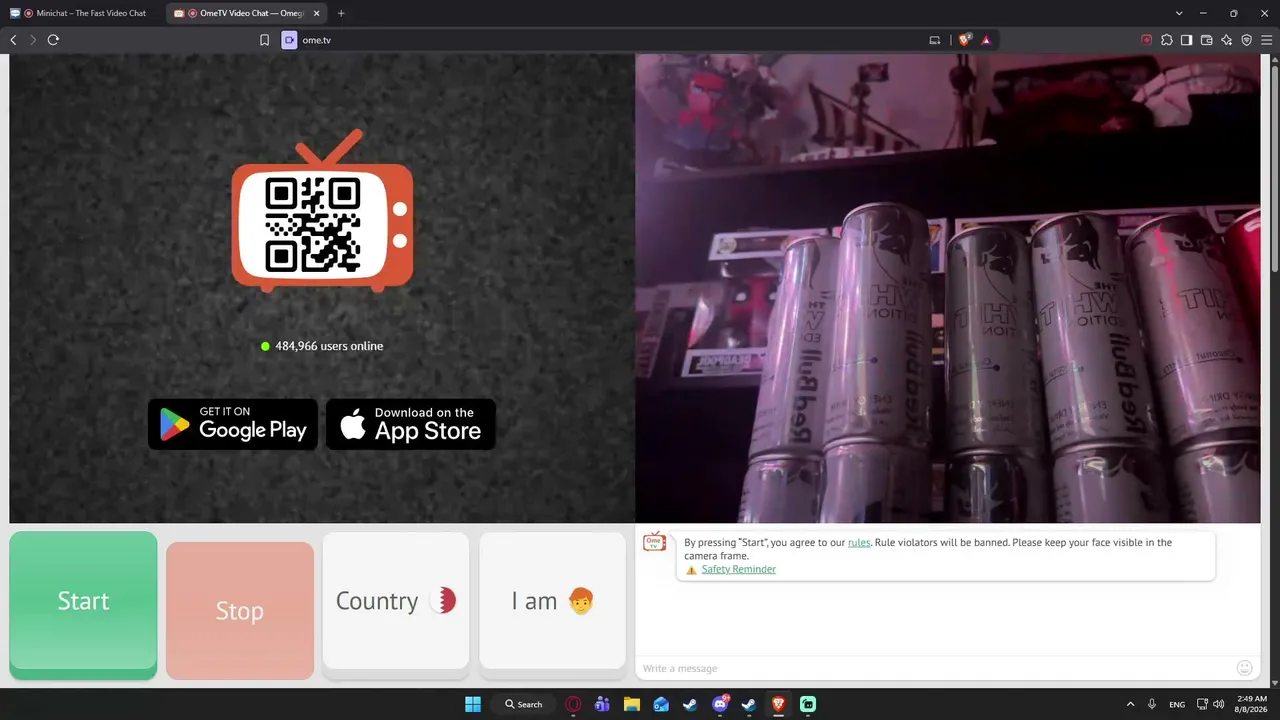Open the network status tray icon
This screenshot has height=720, width=1280.
[1203, 704]
